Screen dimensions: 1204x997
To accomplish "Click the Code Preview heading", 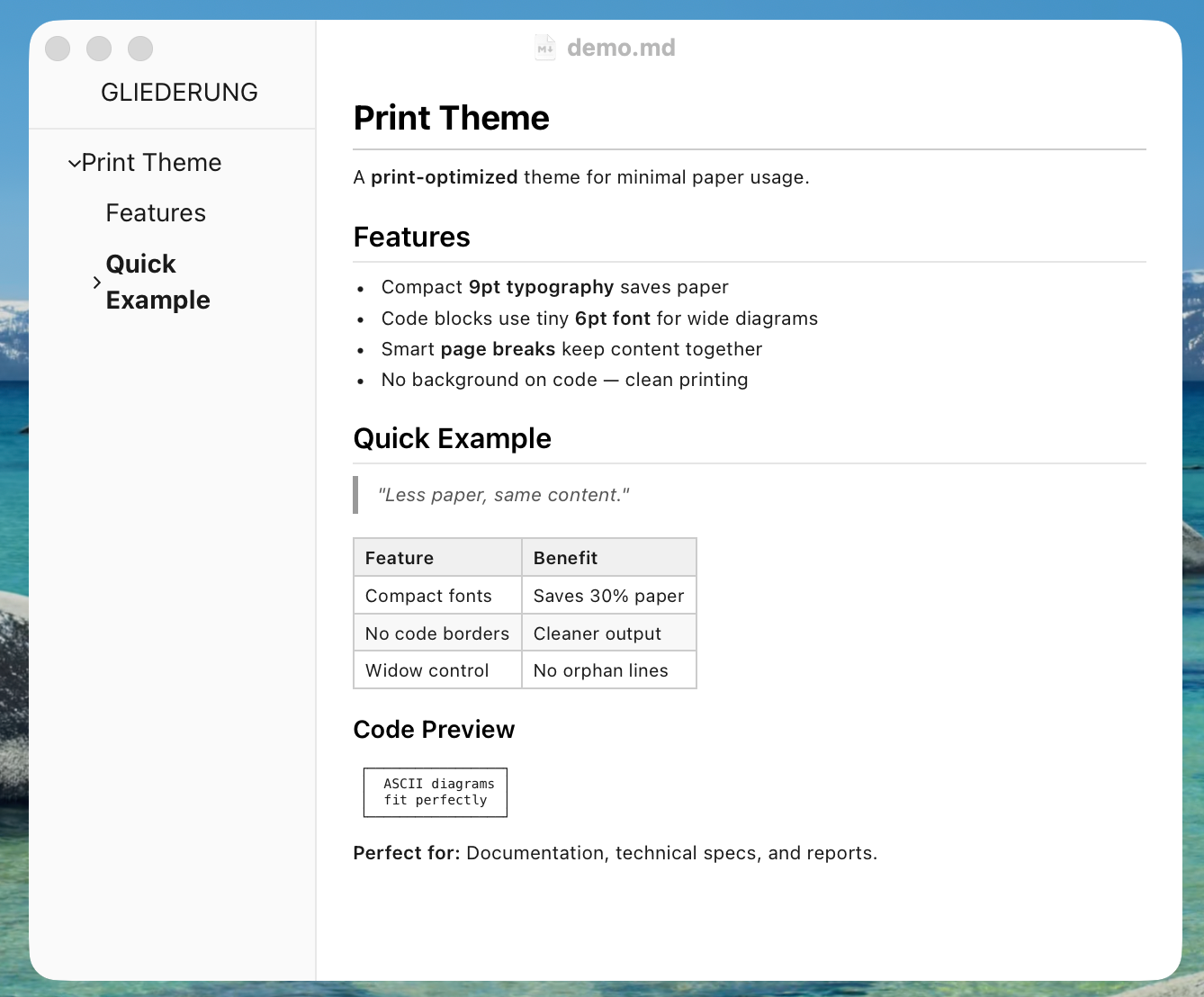I will [434, 730].
